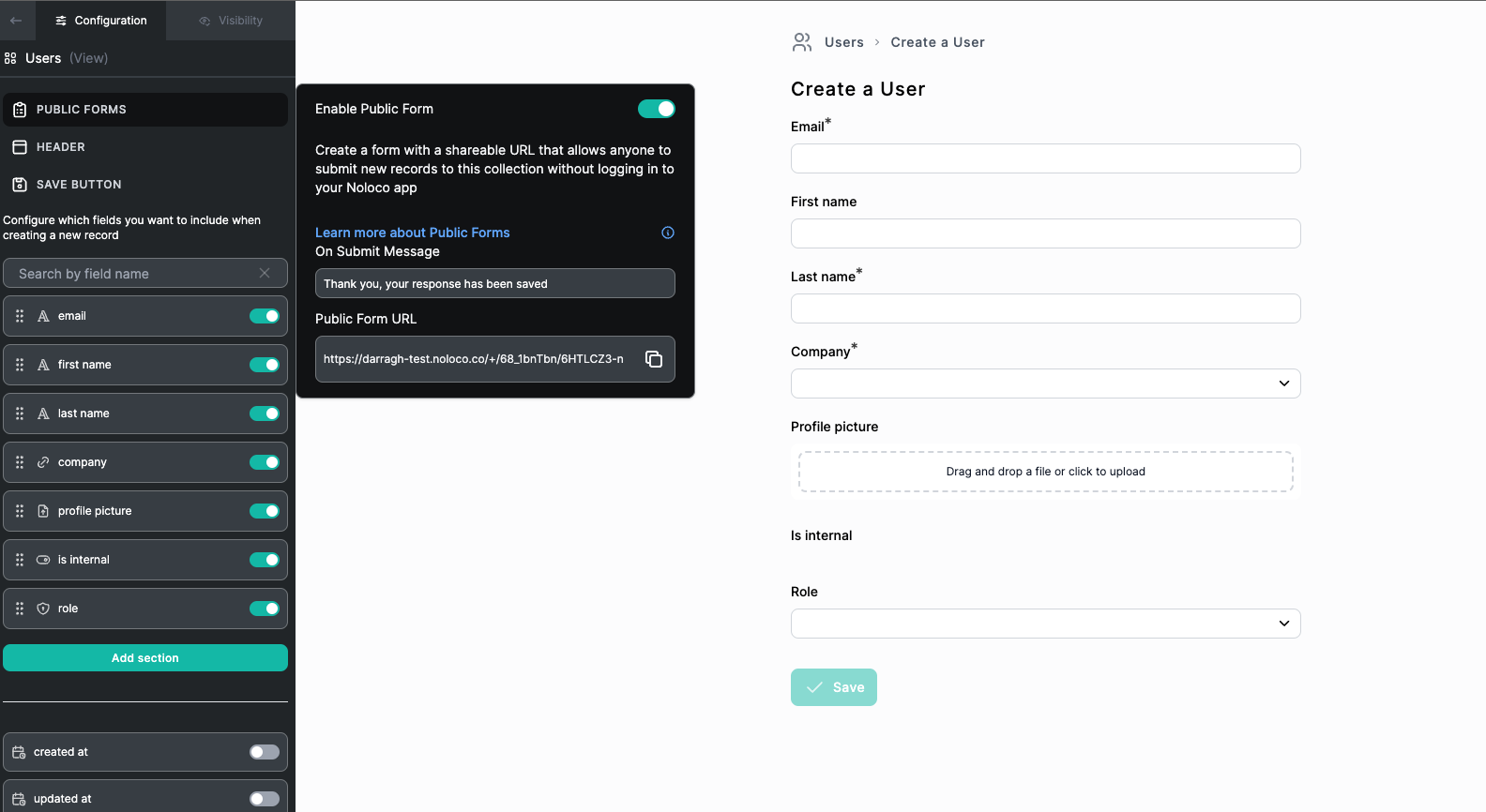Open the Save Button section
This screenshot has width=1486, height=812.
point(79,185)
